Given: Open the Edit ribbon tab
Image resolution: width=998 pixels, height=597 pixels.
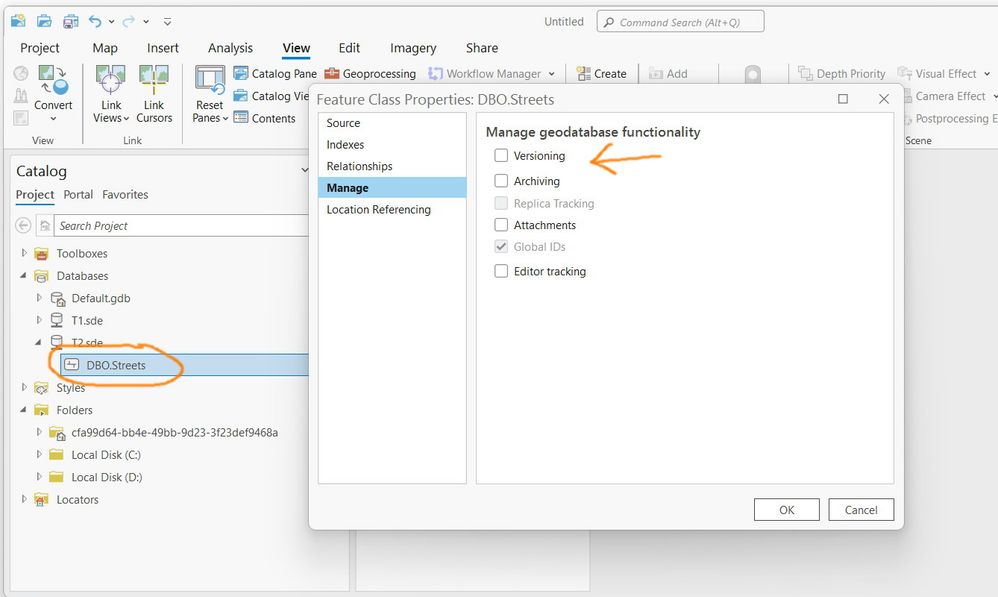Looking at the screenshot, I should (349, 48).
